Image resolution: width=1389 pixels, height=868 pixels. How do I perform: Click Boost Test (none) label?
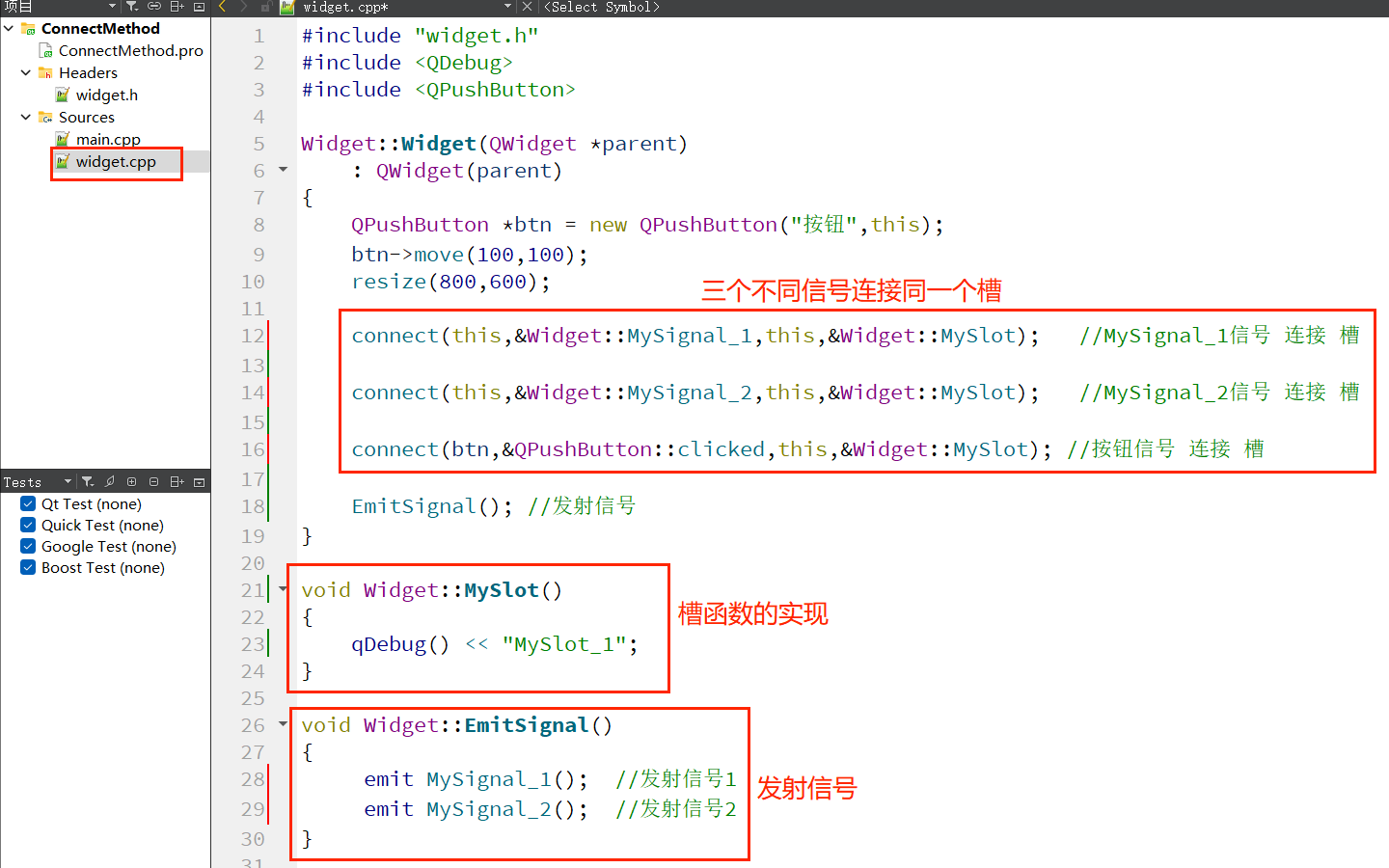pyautogui.click(x=103, y=567)
